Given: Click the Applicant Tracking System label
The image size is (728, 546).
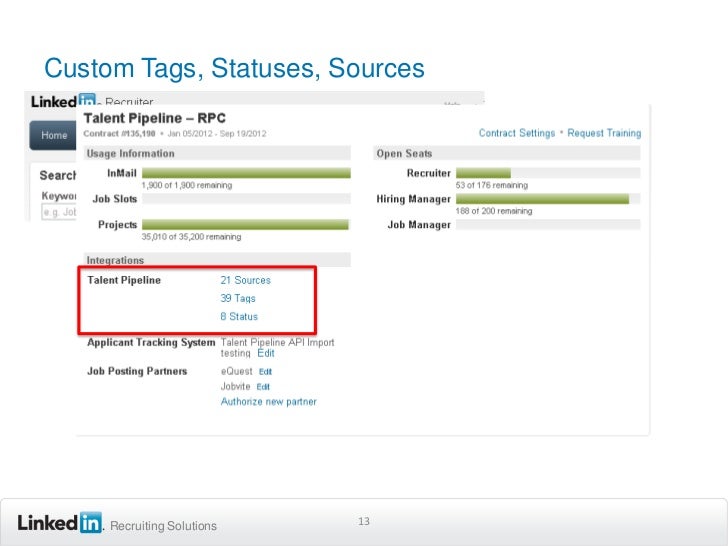Looking at the screenshot, I should [x=151, y=342].
